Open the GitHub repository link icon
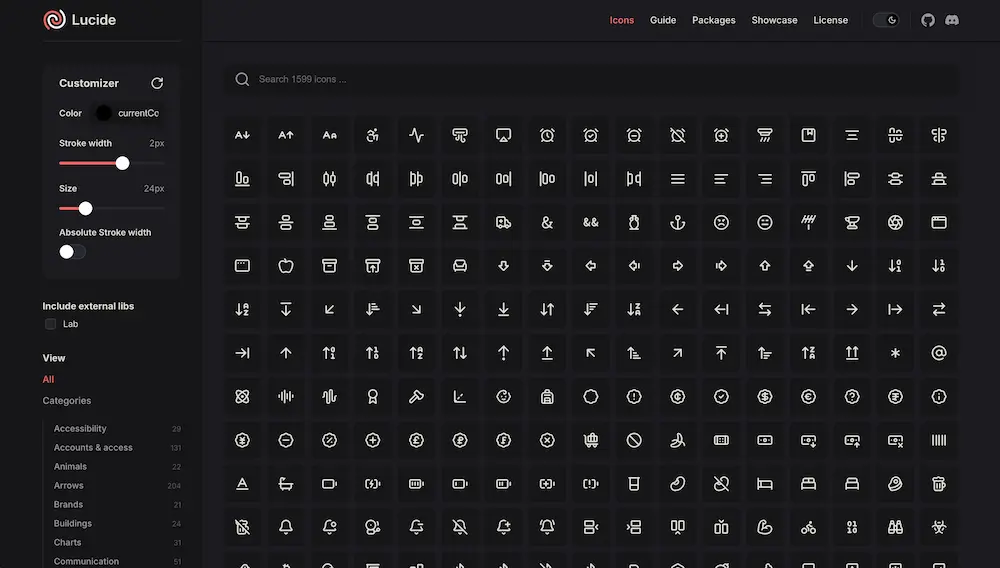 point(928,20)
